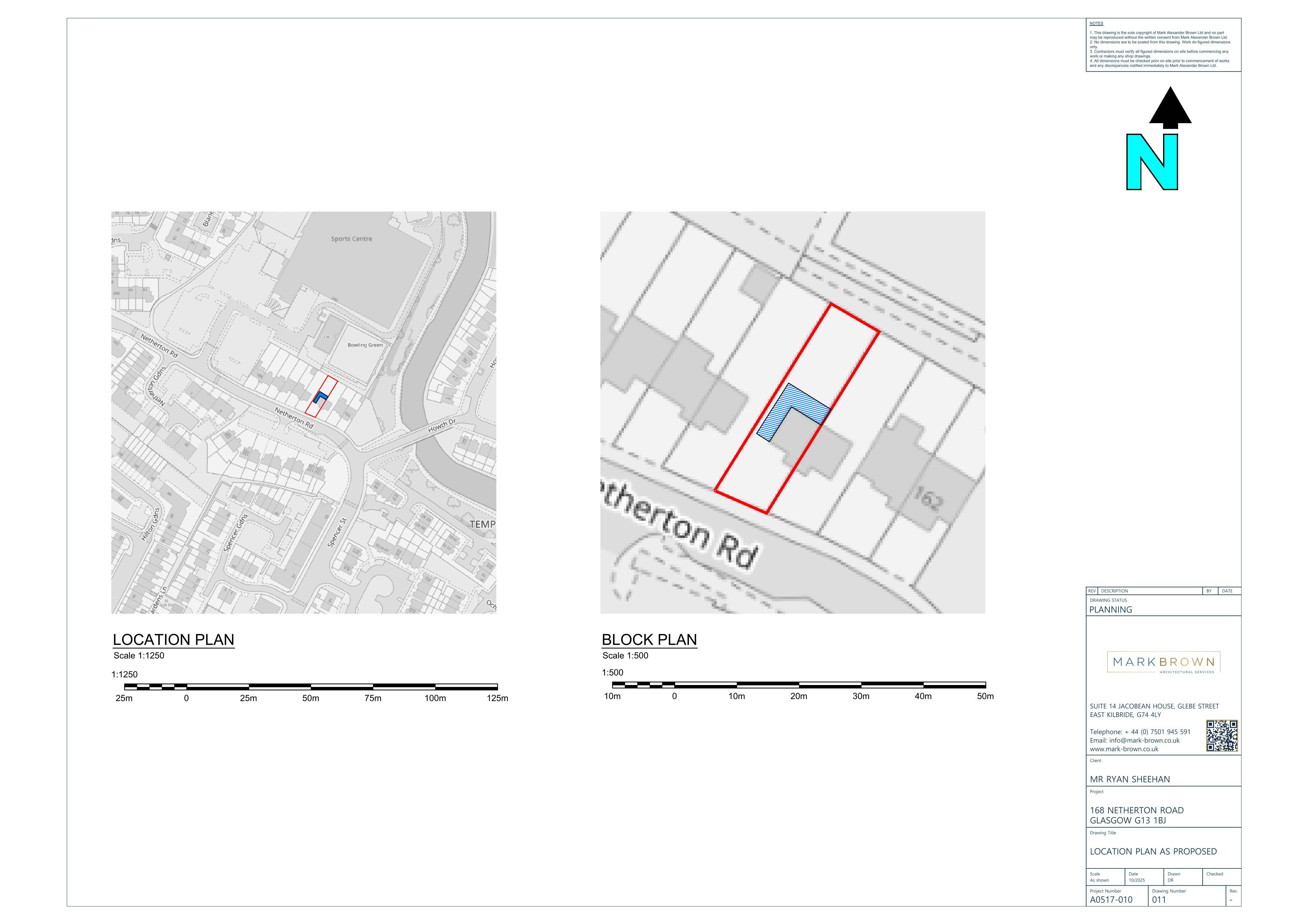
Task: Click the QR code in the title block
Action: coord(1221,735)
